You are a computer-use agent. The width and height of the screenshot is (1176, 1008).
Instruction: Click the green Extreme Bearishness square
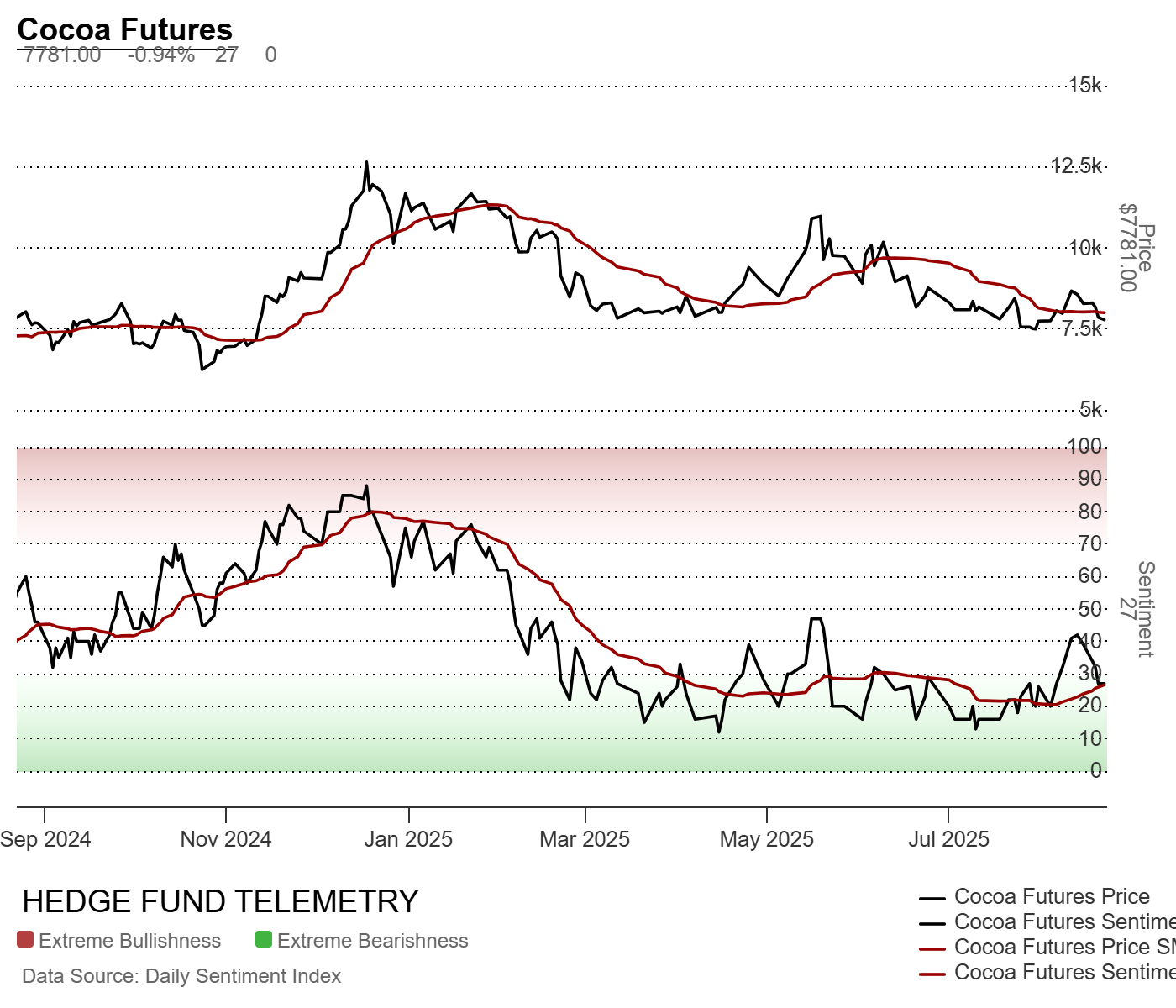[264, 940]
